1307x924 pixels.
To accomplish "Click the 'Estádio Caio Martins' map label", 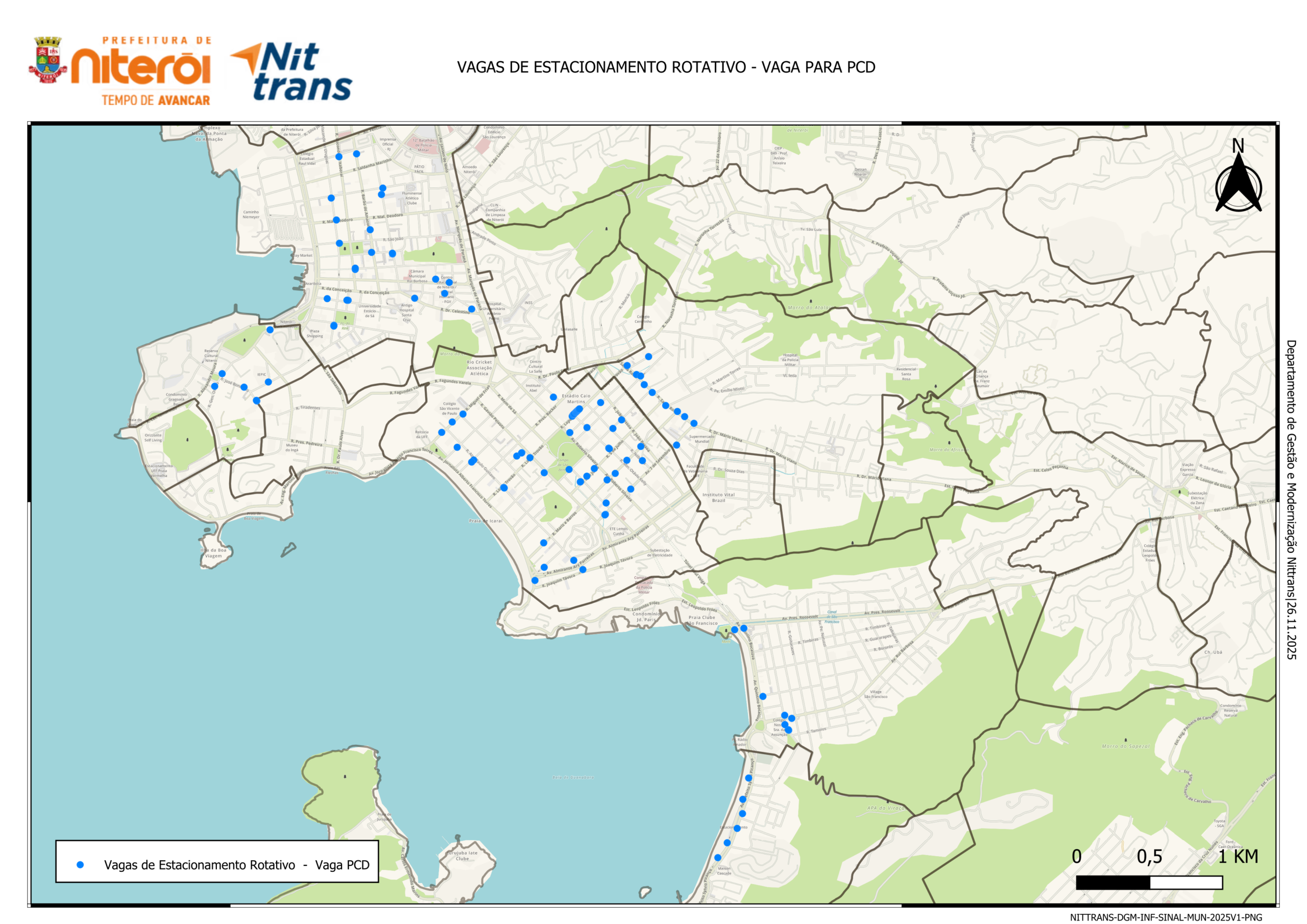I will tap(576, 399).
